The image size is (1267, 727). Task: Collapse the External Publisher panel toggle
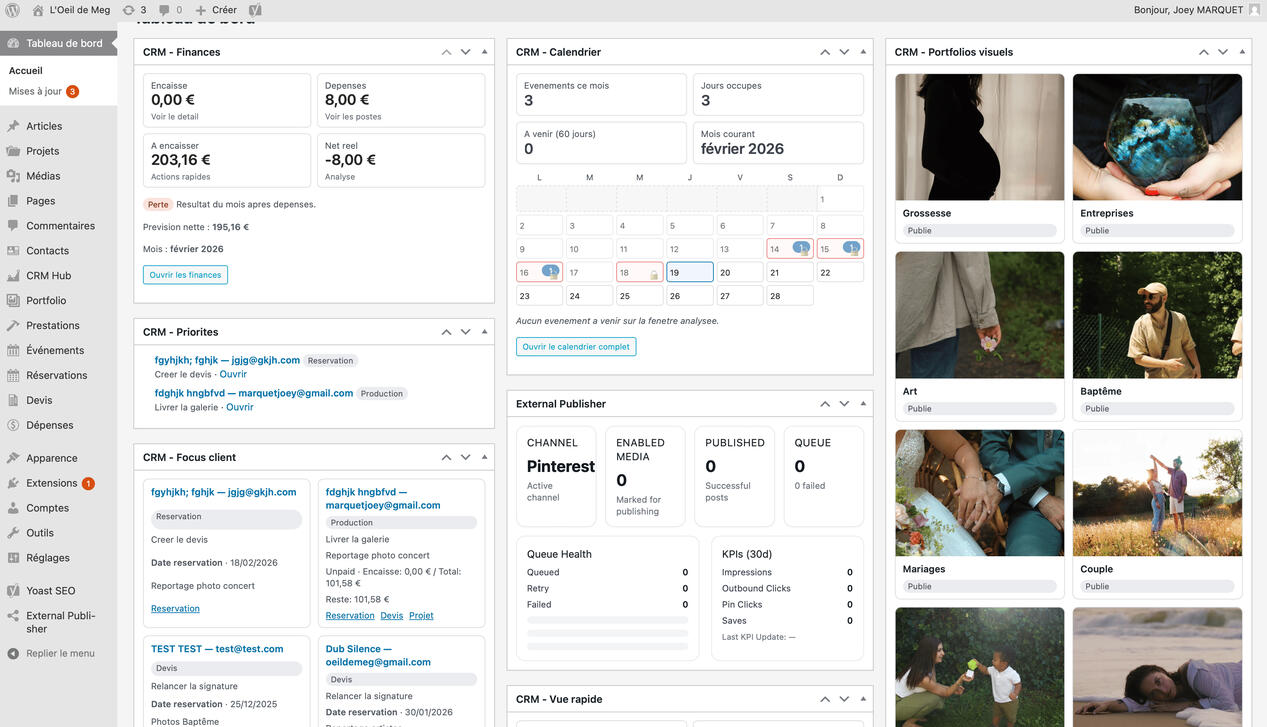coord(863,404)
